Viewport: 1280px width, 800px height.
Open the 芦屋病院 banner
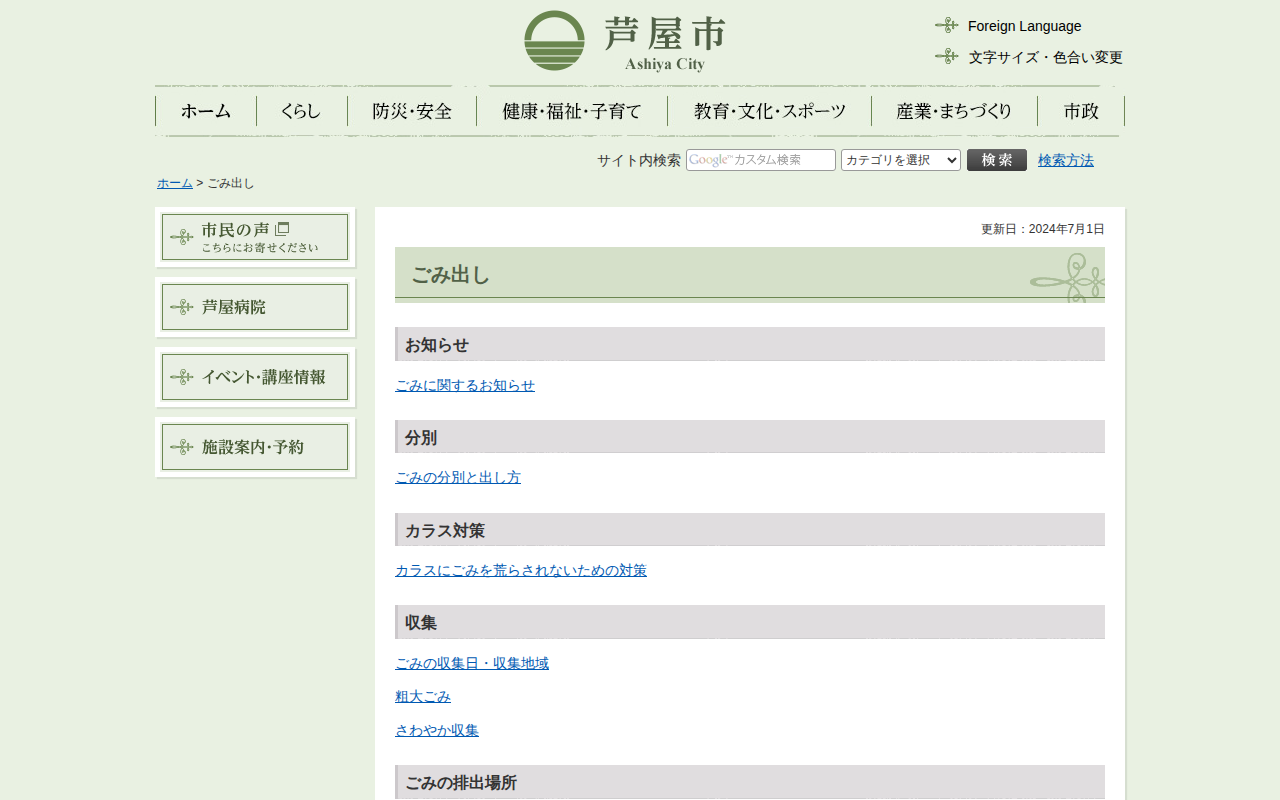coord(255,307)
